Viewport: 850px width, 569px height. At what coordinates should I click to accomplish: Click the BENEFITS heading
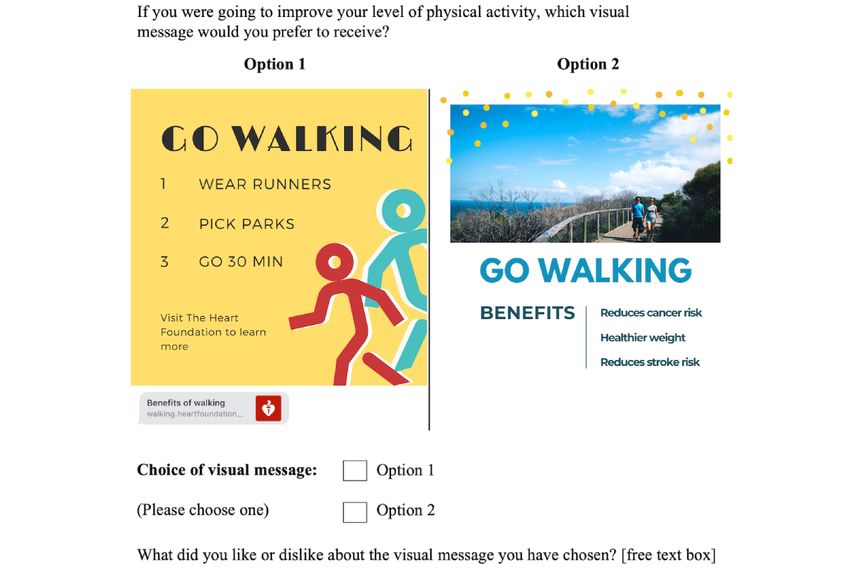527,313
